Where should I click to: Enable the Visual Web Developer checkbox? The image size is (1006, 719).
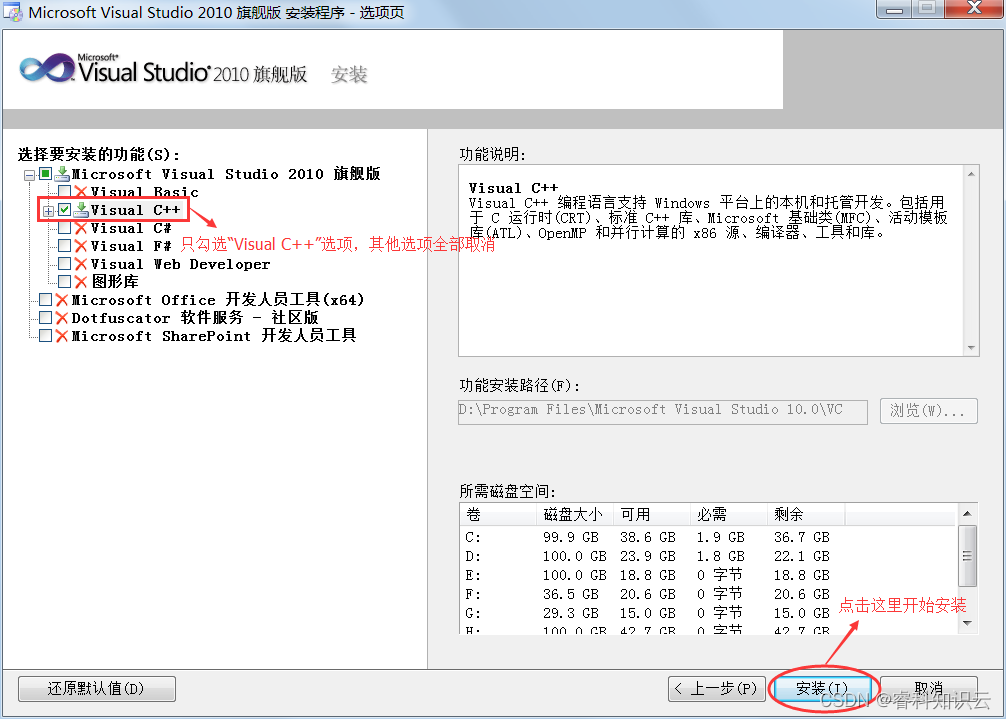pos(65,264)
